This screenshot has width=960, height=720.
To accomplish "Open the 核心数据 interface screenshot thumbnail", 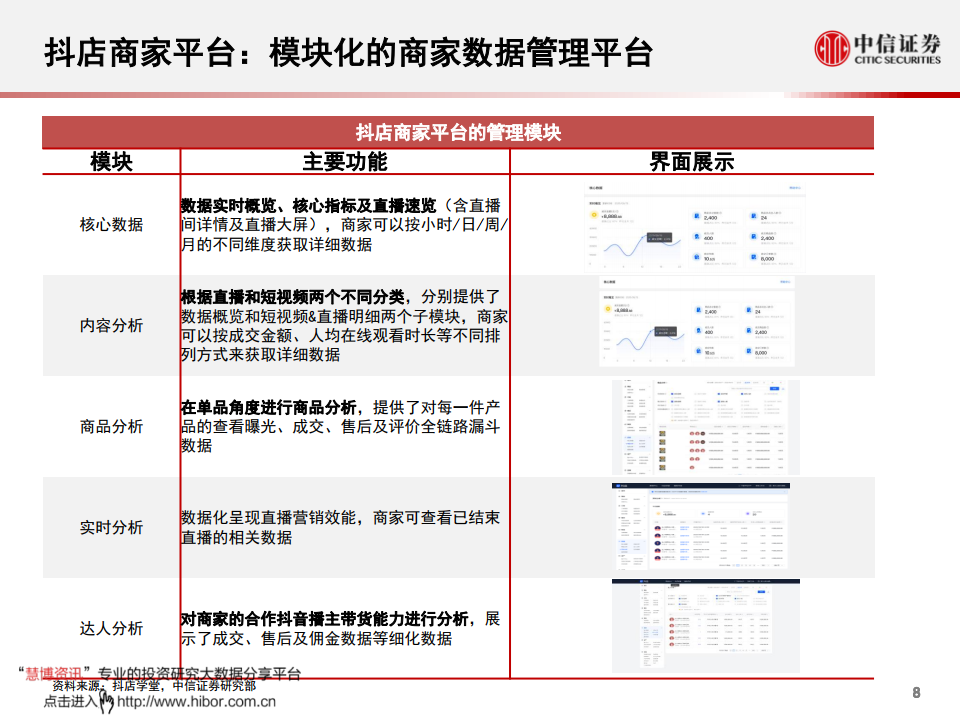I will pos(694,227).
